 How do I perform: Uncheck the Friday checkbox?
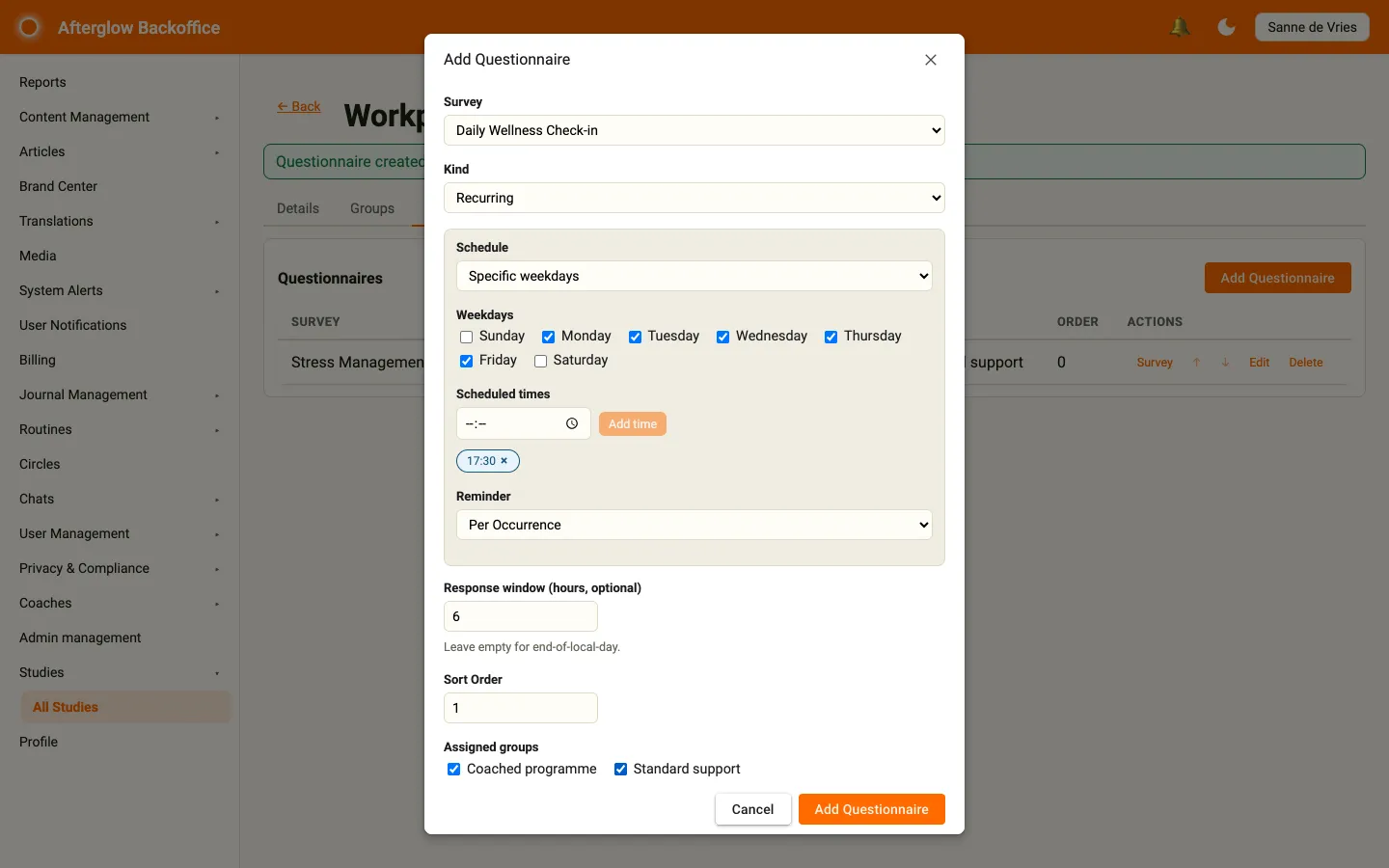467,361
